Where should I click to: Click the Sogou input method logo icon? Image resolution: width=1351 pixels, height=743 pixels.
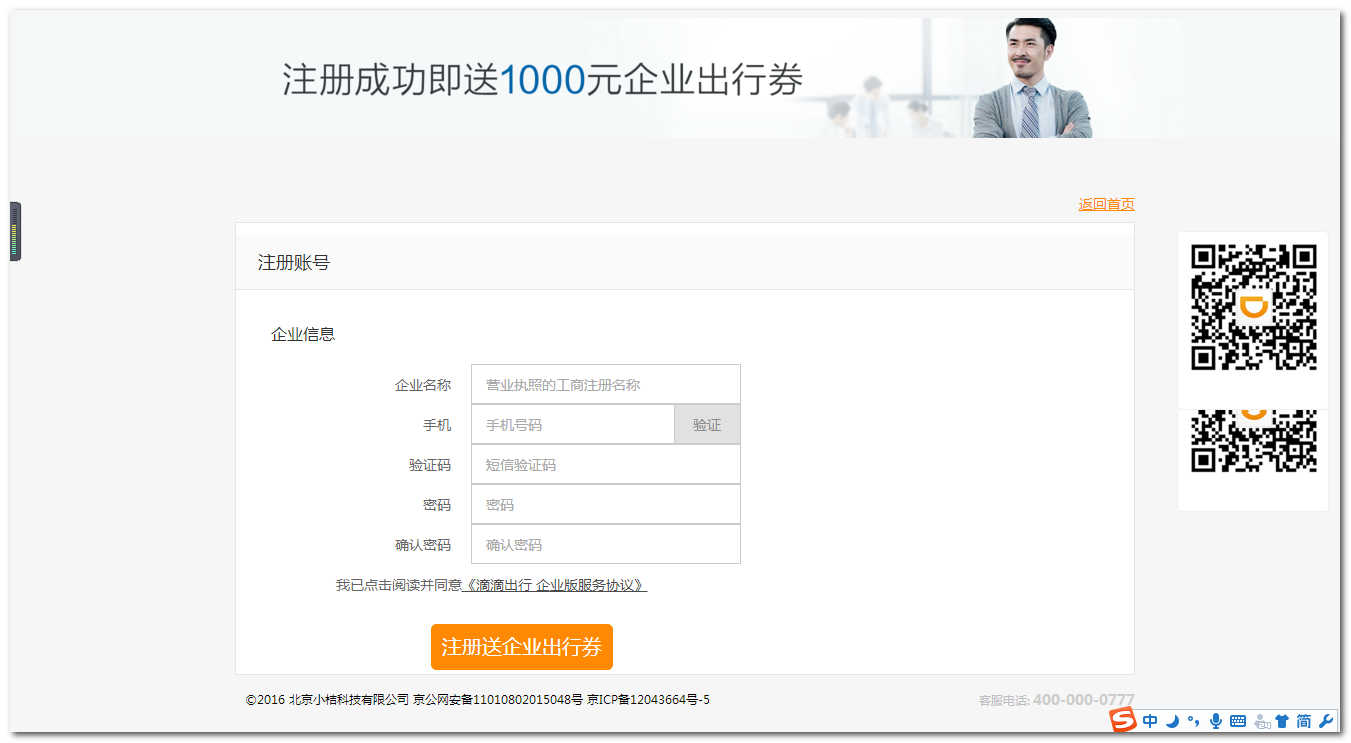point(1124,720)
